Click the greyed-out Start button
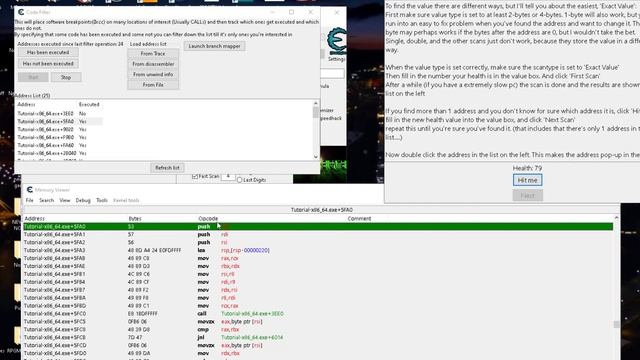 (33, 77)
